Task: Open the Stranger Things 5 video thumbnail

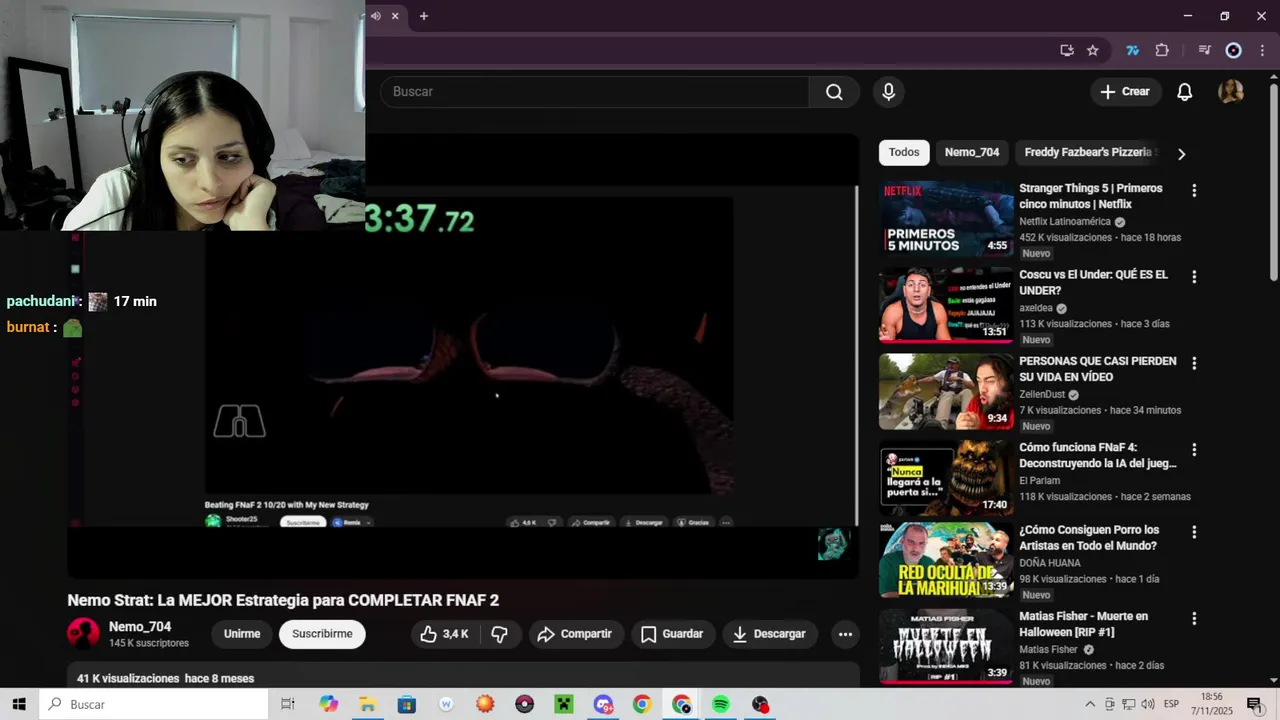Action: point(946,219)
